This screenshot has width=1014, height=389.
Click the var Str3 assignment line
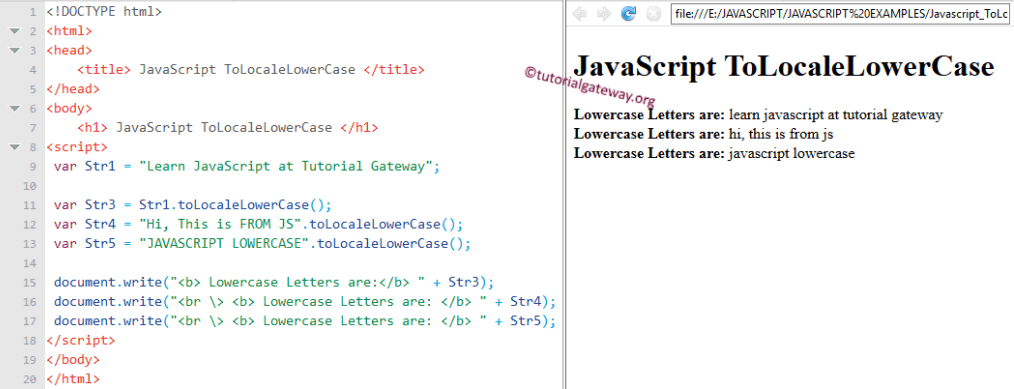193,205
